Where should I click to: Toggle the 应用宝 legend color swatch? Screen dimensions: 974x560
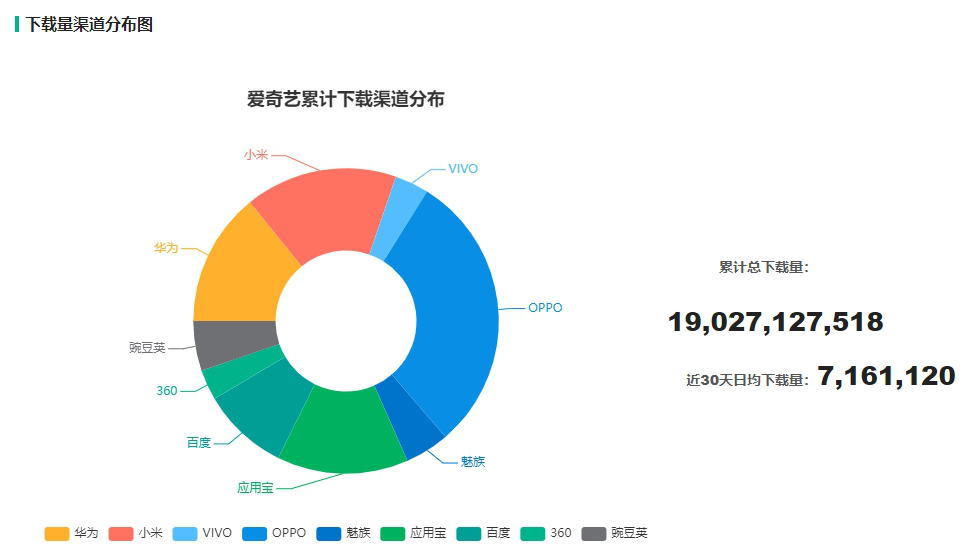[x=393, y=533]
